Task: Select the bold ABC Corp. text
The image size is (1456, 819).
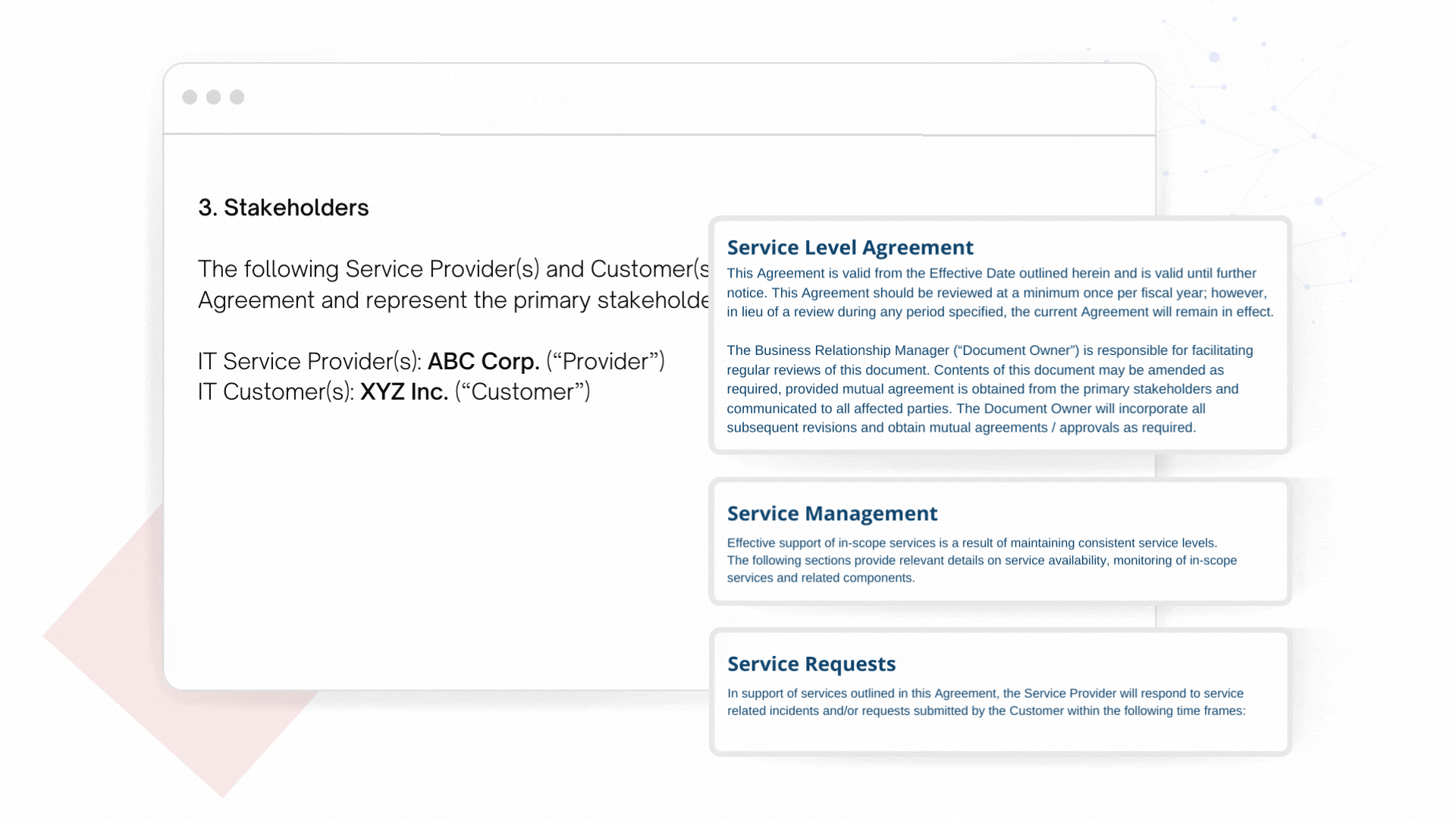Action: point(483,361)
